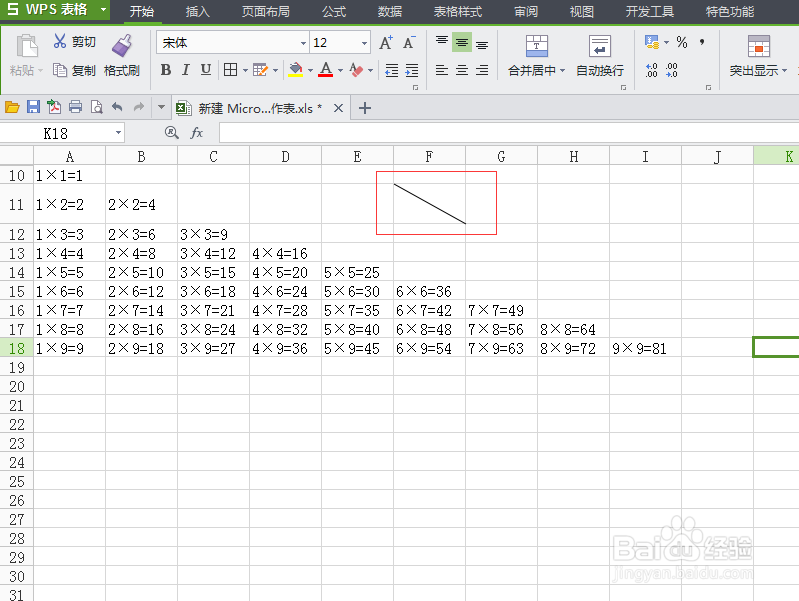
Task: Open the 数据 tab
Action: click(390, 11)
